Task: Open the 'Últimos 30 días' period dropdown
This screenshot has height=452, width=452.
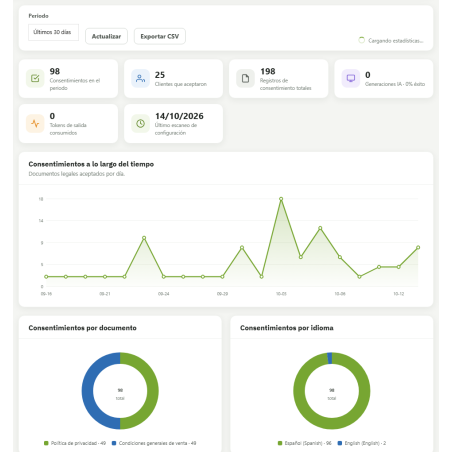Action: tap(53, 32)
